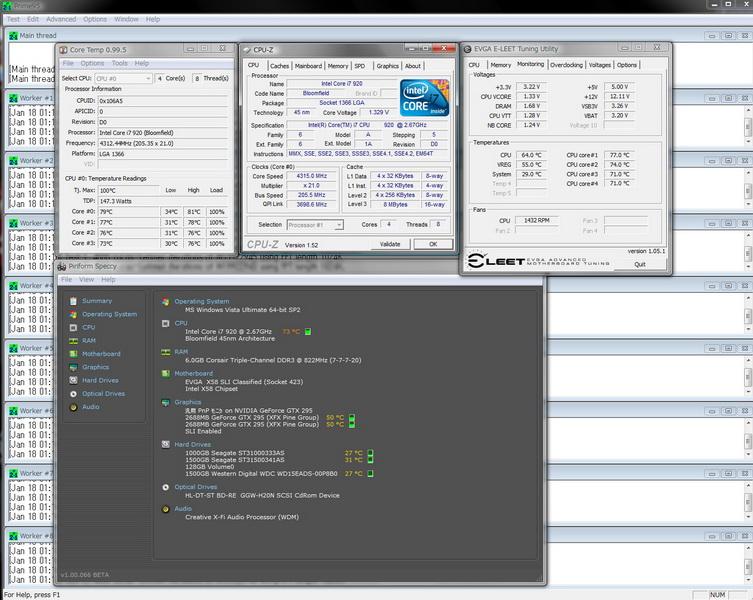Switch to the SPD tab in CPU-Z
753x600 pixels.
pos(360,66)
